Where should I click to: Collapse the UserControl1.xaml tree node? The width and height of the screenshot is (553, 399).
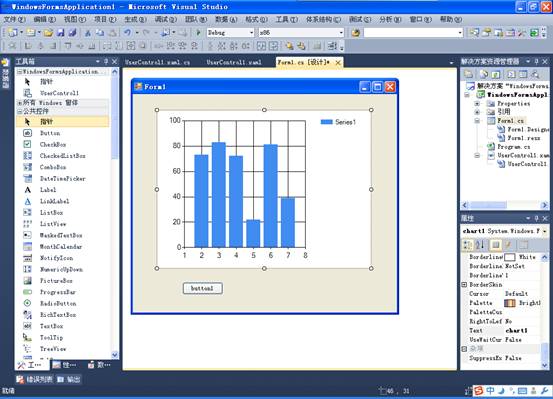point(477,155)
